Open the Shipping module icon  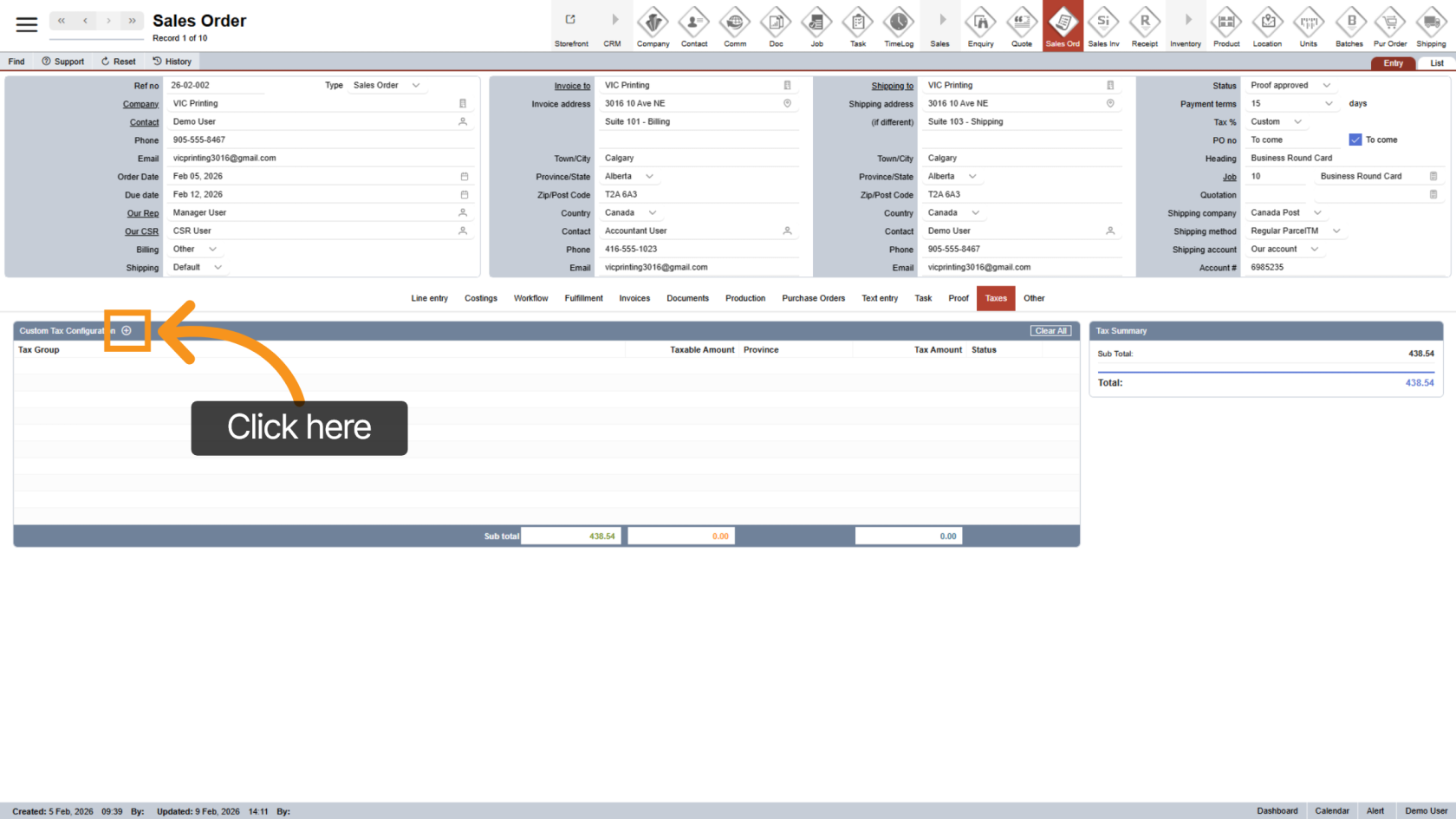(x=1431, y=23)
